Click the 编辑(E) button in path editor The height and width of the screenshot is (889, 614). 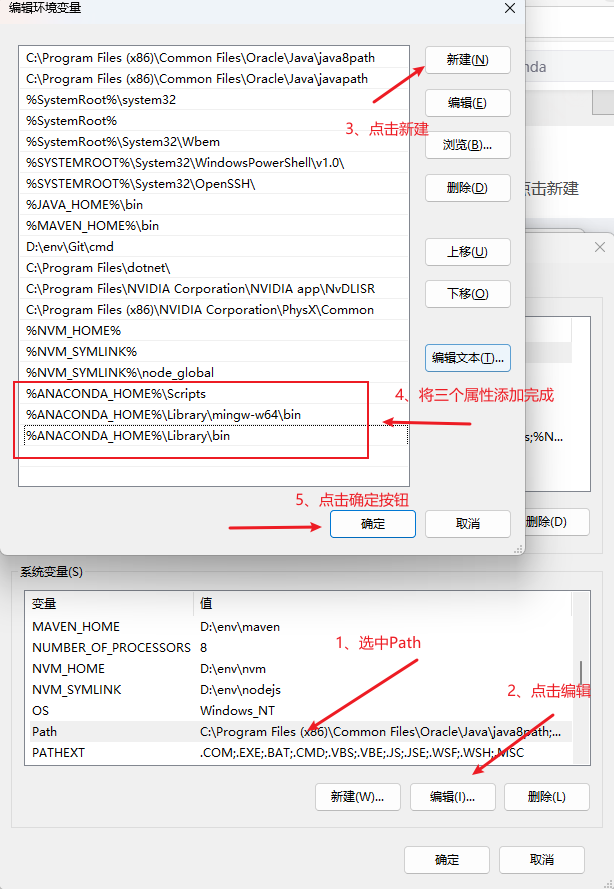coord(468,103)
